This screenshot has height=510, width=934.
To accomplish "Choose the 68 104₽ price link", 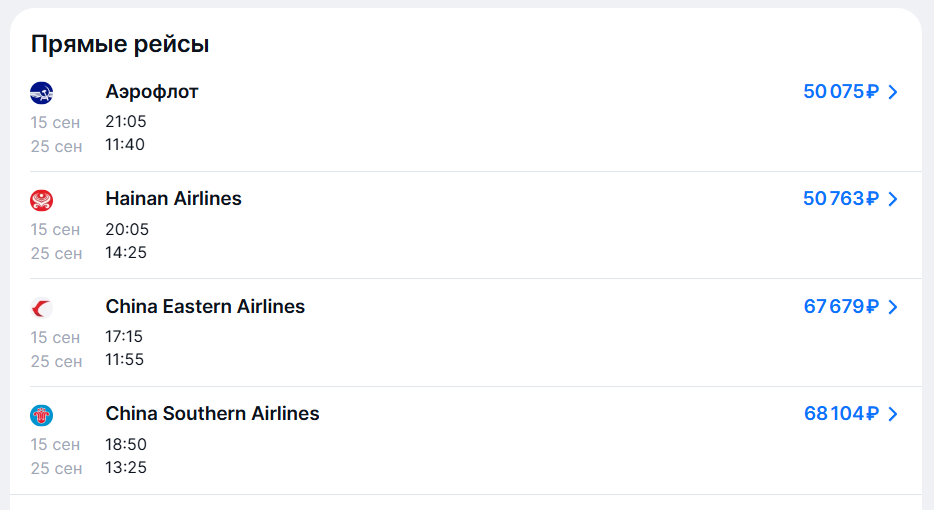I will tap(840, 414).
